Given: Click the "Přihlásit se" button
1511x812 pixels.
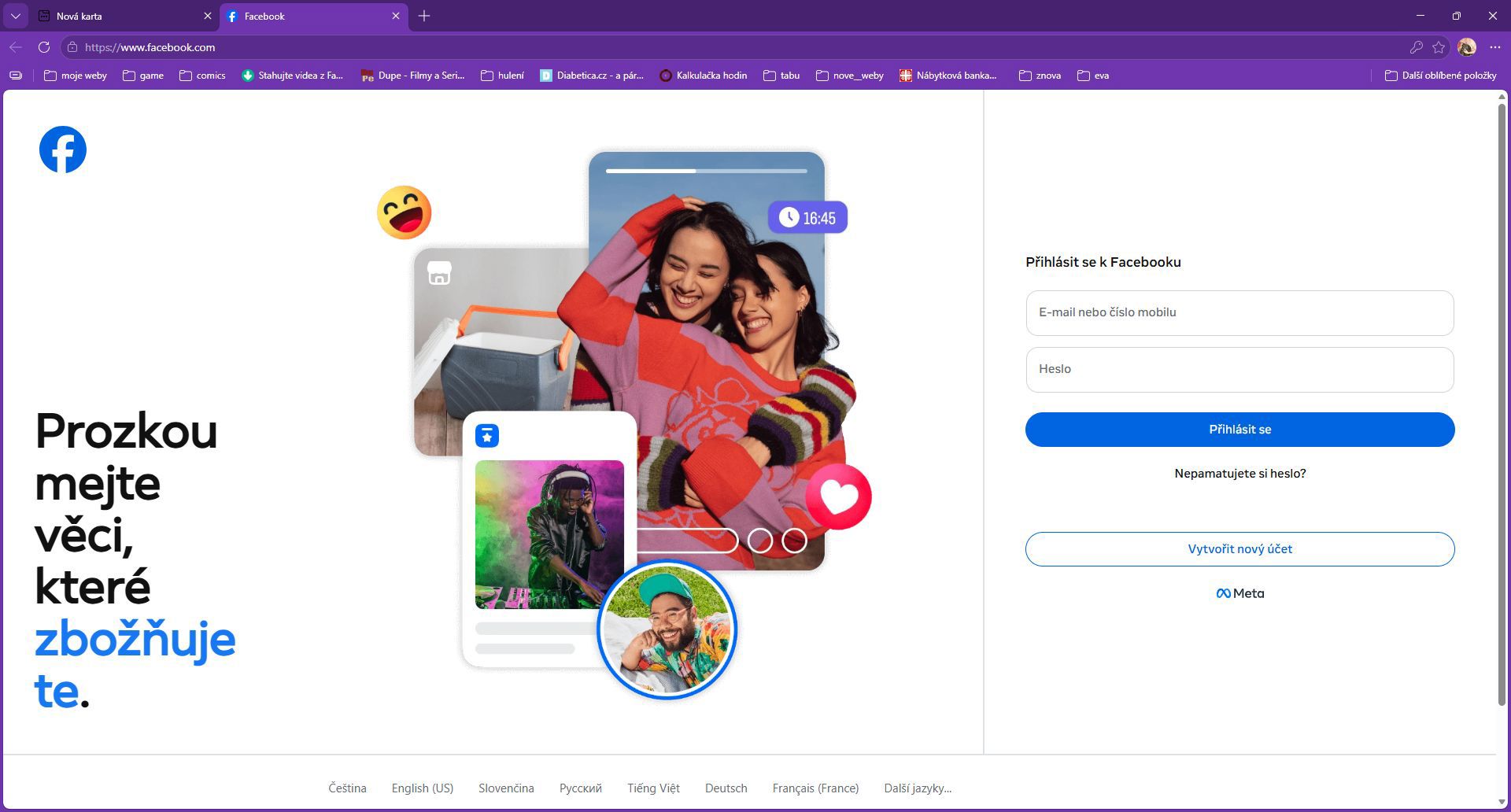Looking at the screenshot, I should tap(1239, 430).
